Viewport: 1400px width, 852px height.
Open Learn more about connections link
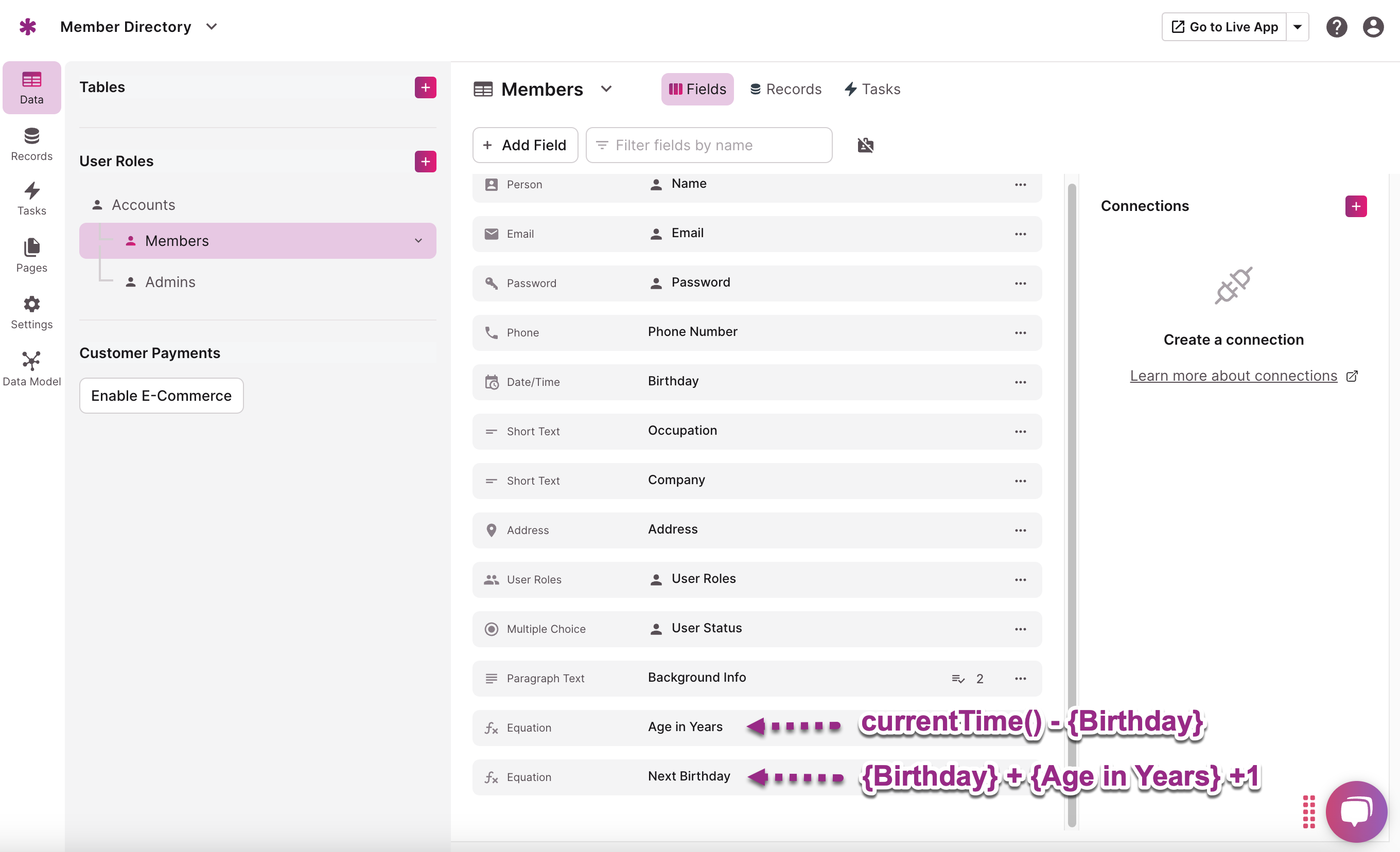coord(1233,376)
